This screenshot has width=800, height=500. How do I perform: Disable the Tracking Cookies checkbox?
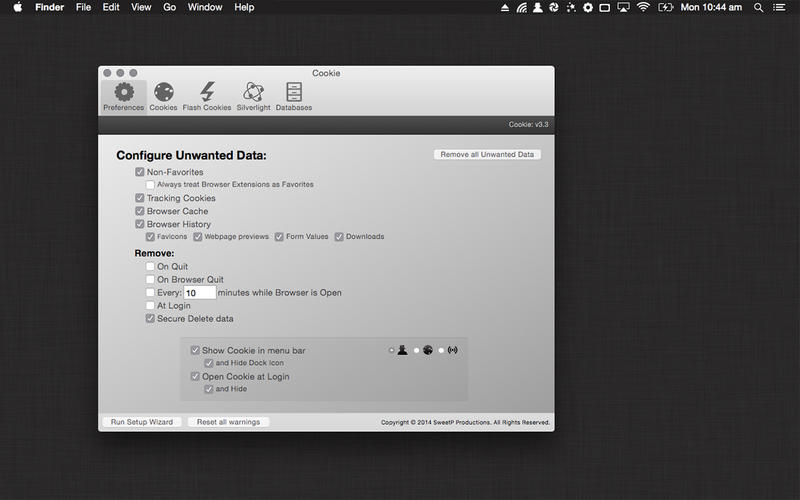pos(140,198)
